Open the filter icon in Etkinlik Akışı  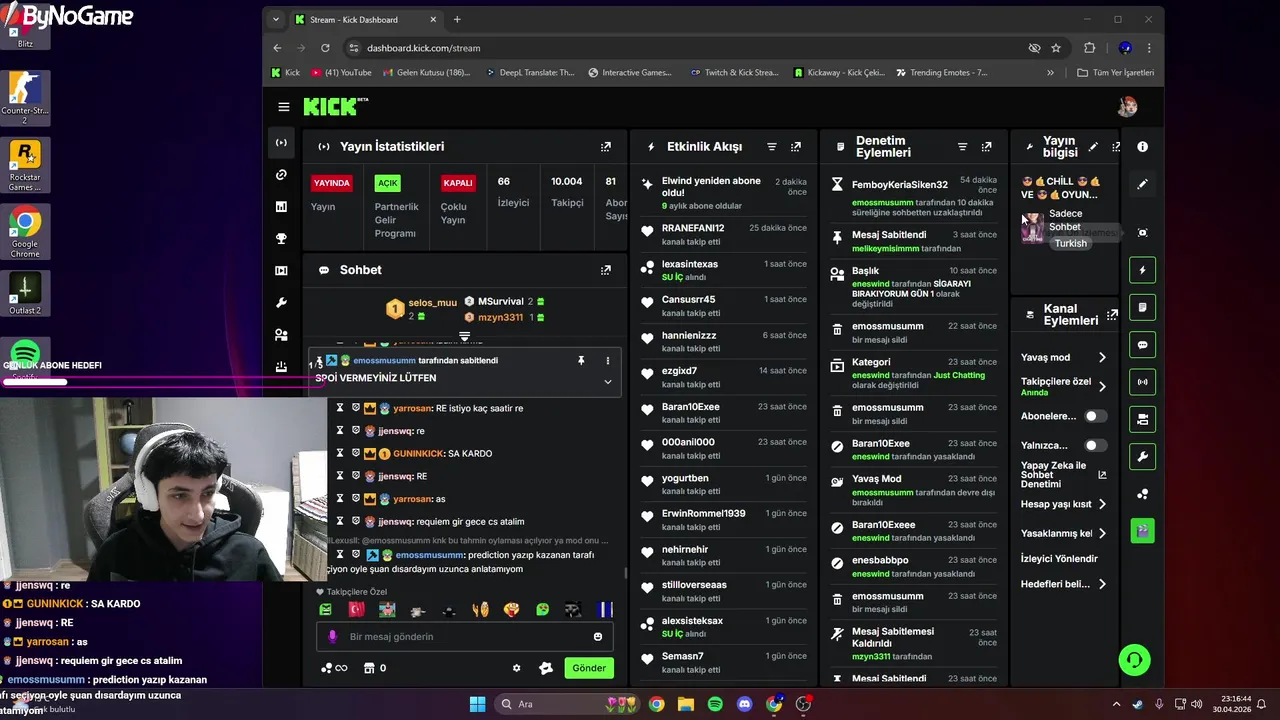(772, 147)
